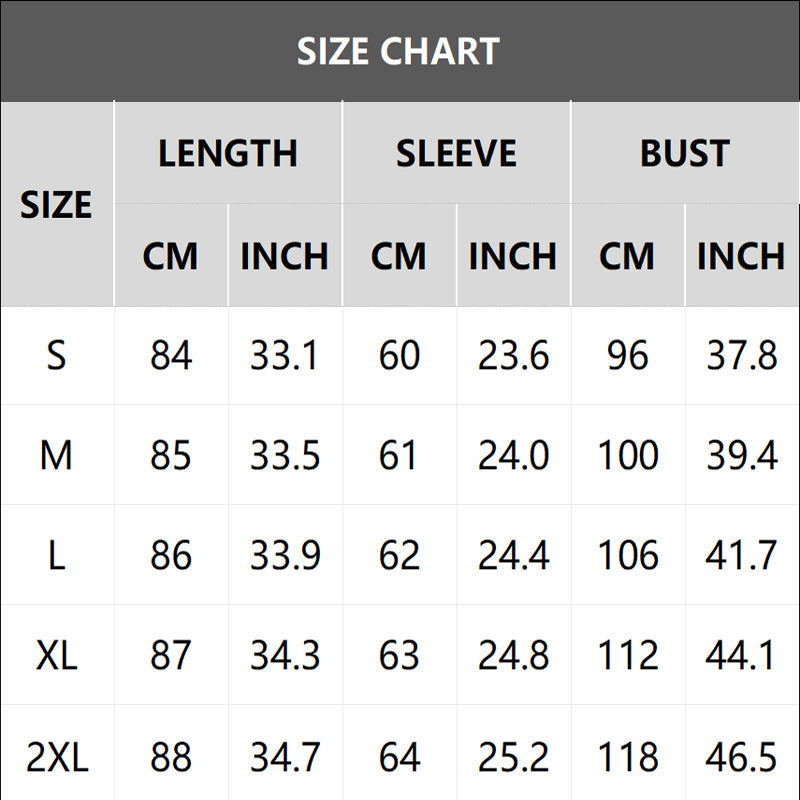The width and height of the screenshot is (800, 800).
Task: Click the 112 cm bust cell
Action: click(627, 656)
